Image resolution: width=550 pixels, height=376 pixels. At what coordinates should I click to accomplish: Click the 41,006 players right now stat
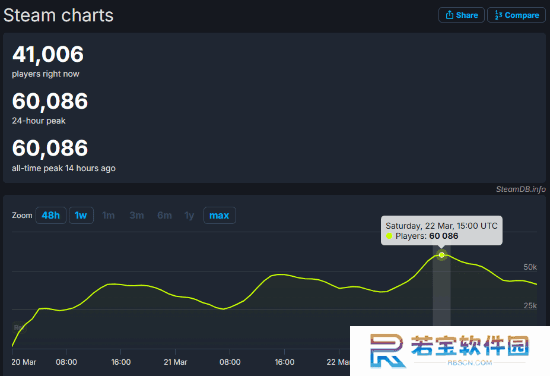[x=48, y=54]
